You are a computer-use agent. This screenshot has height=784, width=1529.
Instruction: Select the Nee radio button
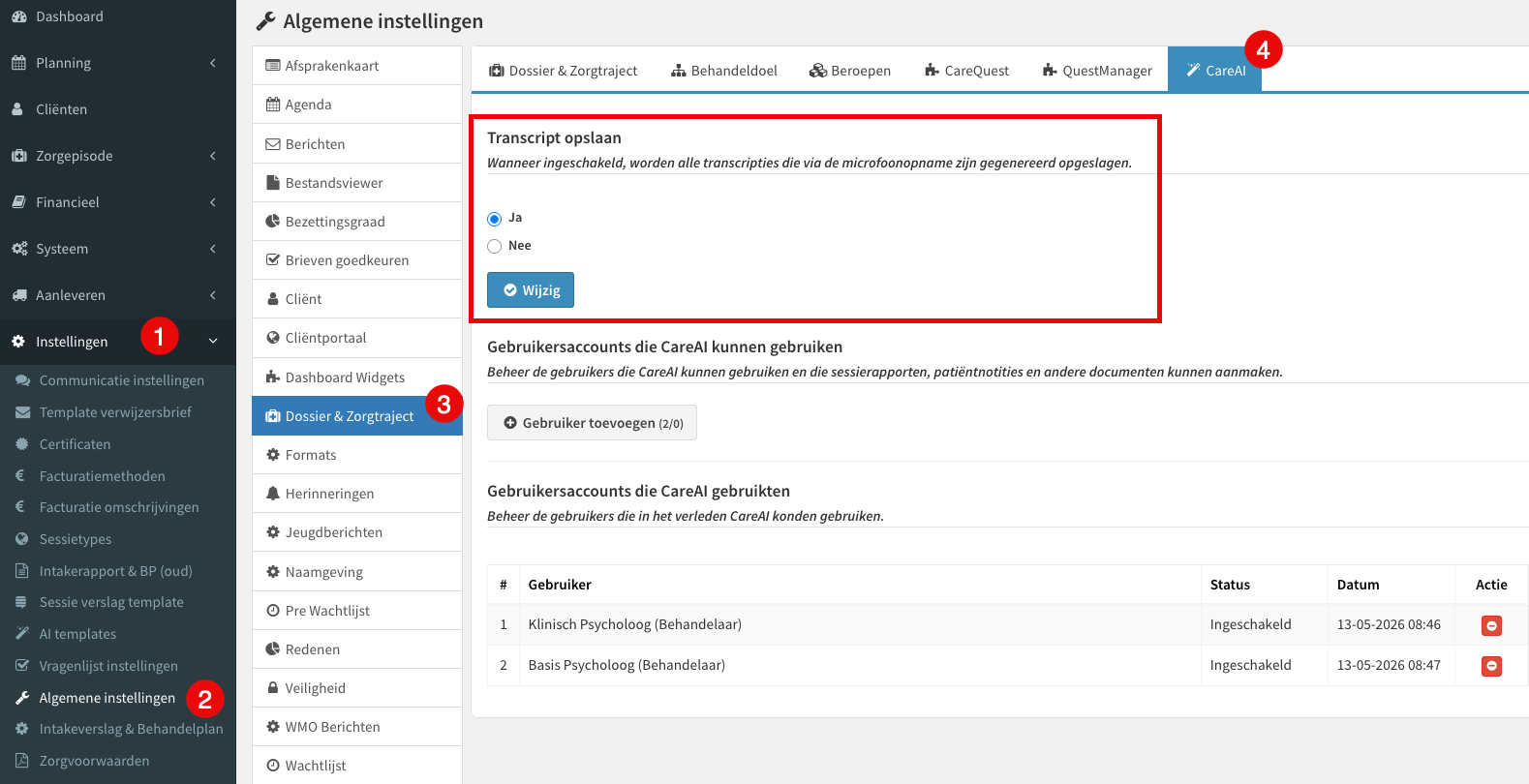pyautogui.click(x=495, y=246)
